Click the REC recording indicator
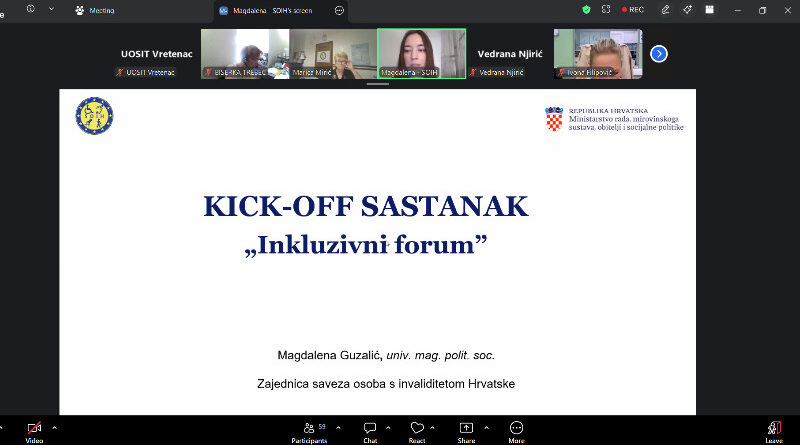The width and height of the screenshot is (800, 445). tap(633, 10)
